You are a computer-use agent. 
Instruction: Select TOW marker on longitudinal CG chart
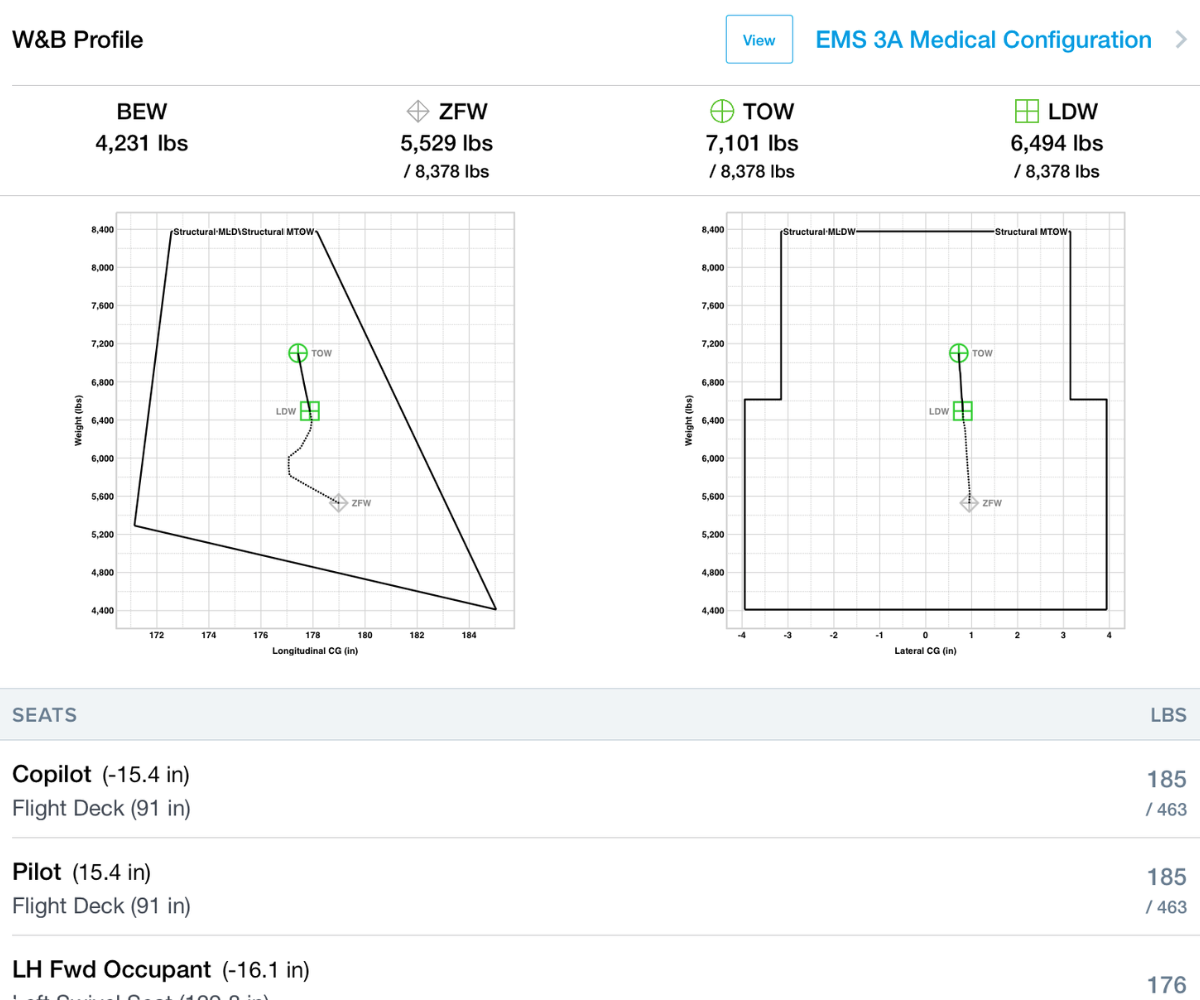(297, 353)
